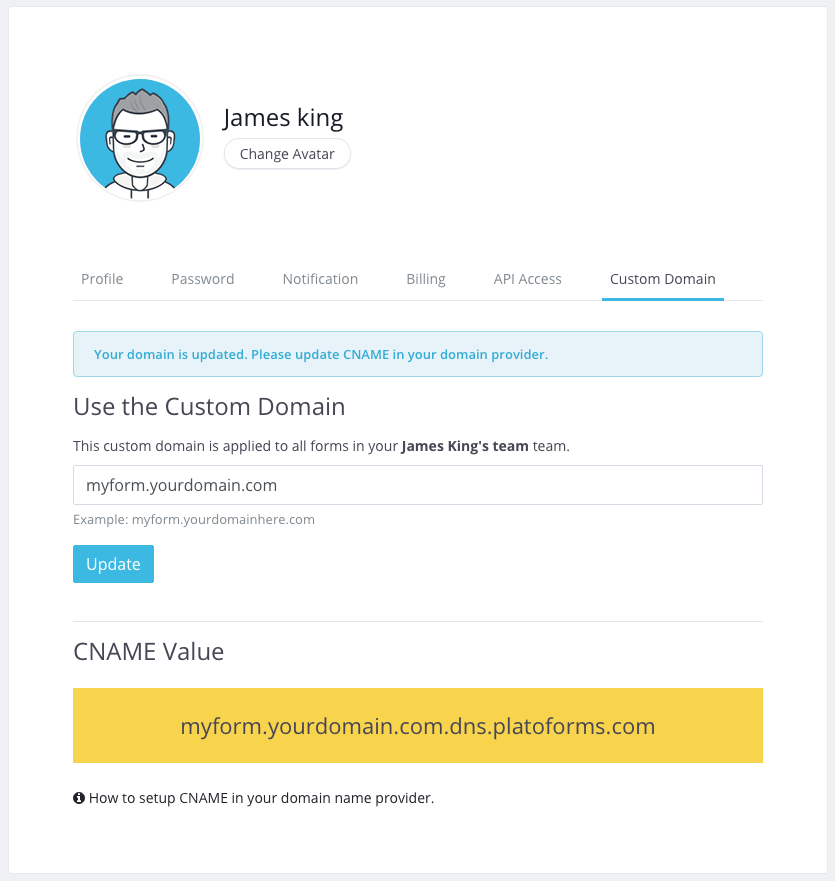The width and height of the screenshot is (835, 881).
Task: Focus the custom domain text field
Action: (x=418, y=485)
